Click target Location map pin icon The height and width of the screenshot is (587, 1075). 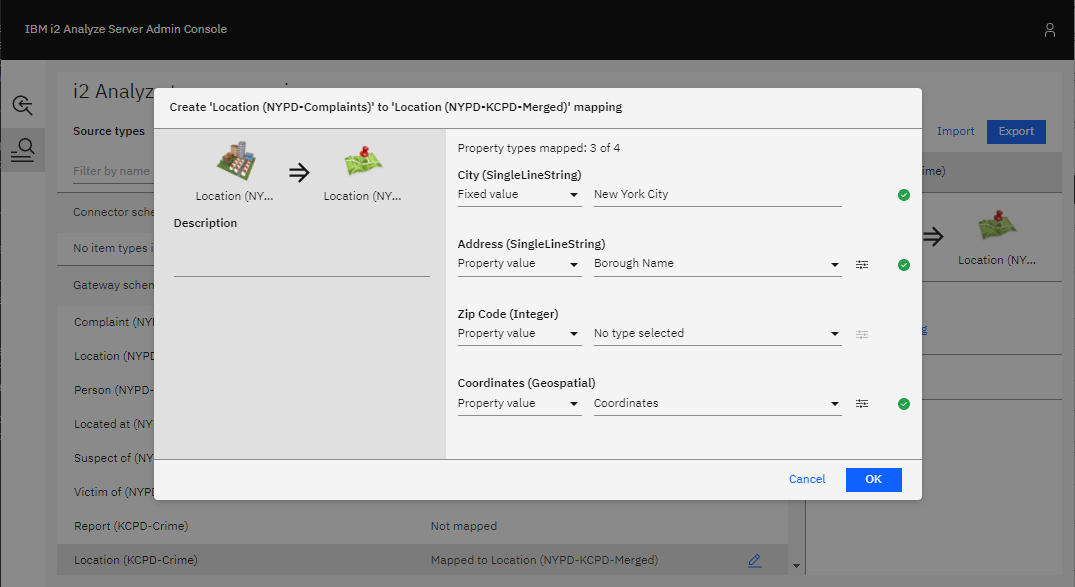click(x=363, y=163)
